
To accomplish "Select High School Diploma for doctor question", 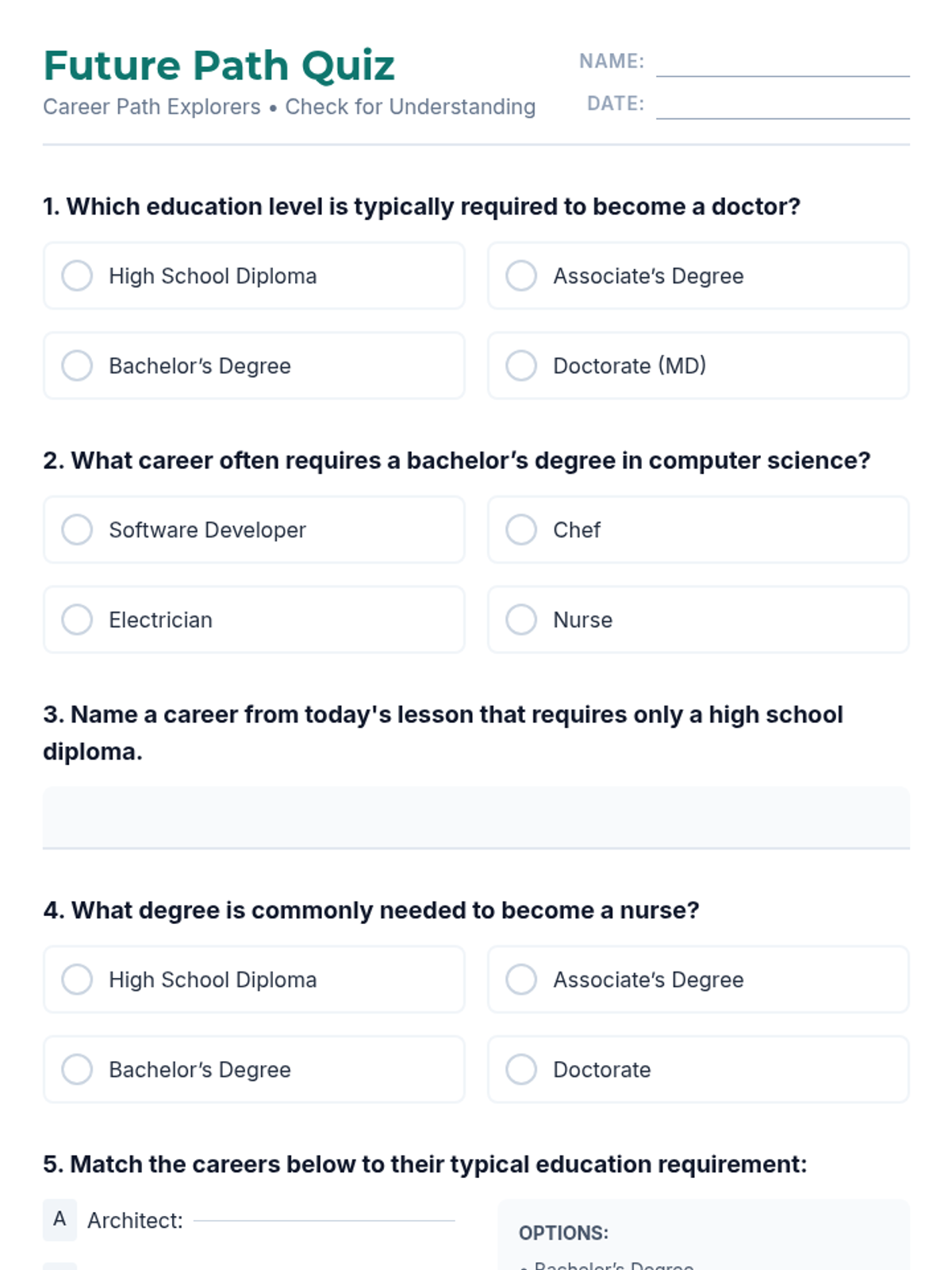I will (x=77, y=276).
